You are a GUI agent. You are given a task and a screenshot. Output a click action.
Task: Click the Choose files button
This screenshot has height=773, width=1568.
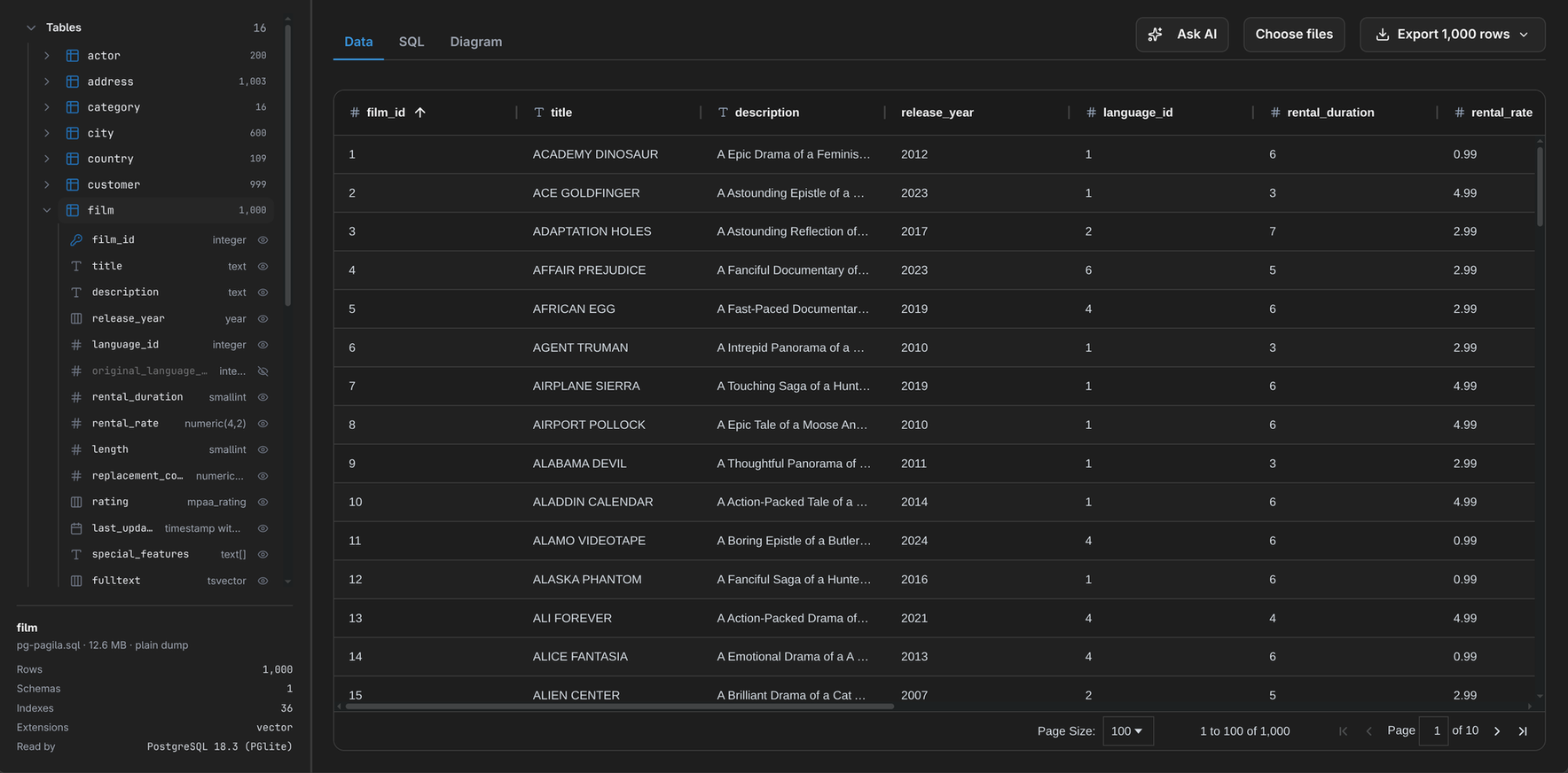(1294, 35)
